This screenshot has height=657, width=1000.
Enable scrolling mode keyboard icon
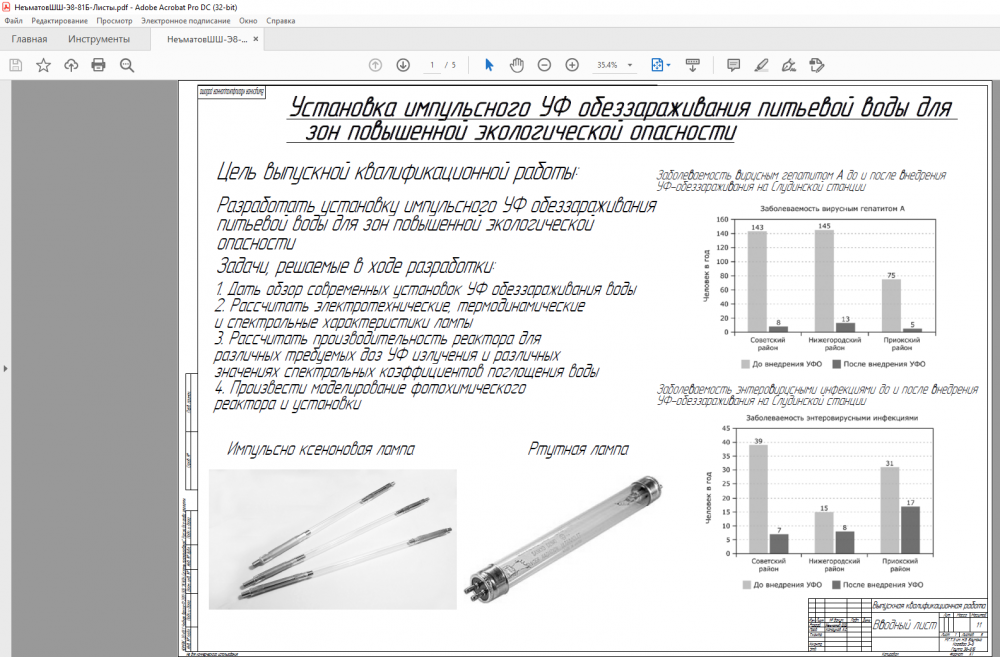click(x=692, y=65)
